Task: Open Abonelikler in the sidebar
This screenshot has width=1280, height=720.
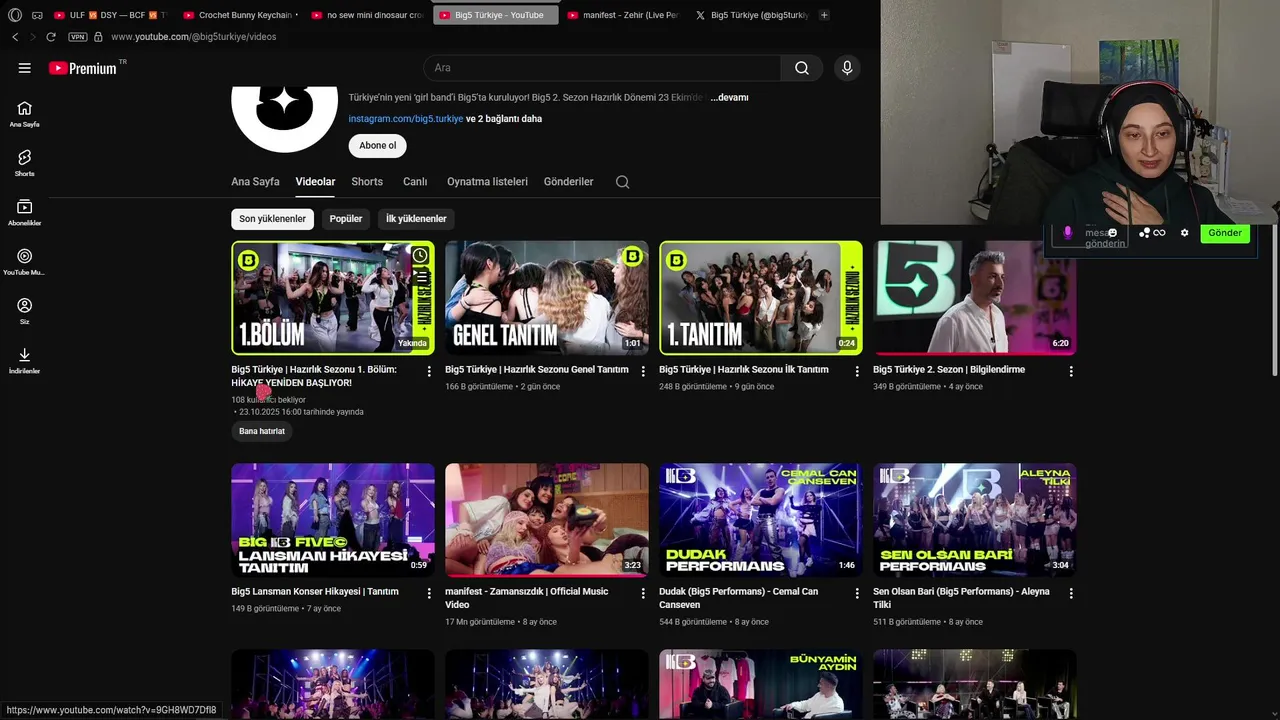Action: coord(24,212)
